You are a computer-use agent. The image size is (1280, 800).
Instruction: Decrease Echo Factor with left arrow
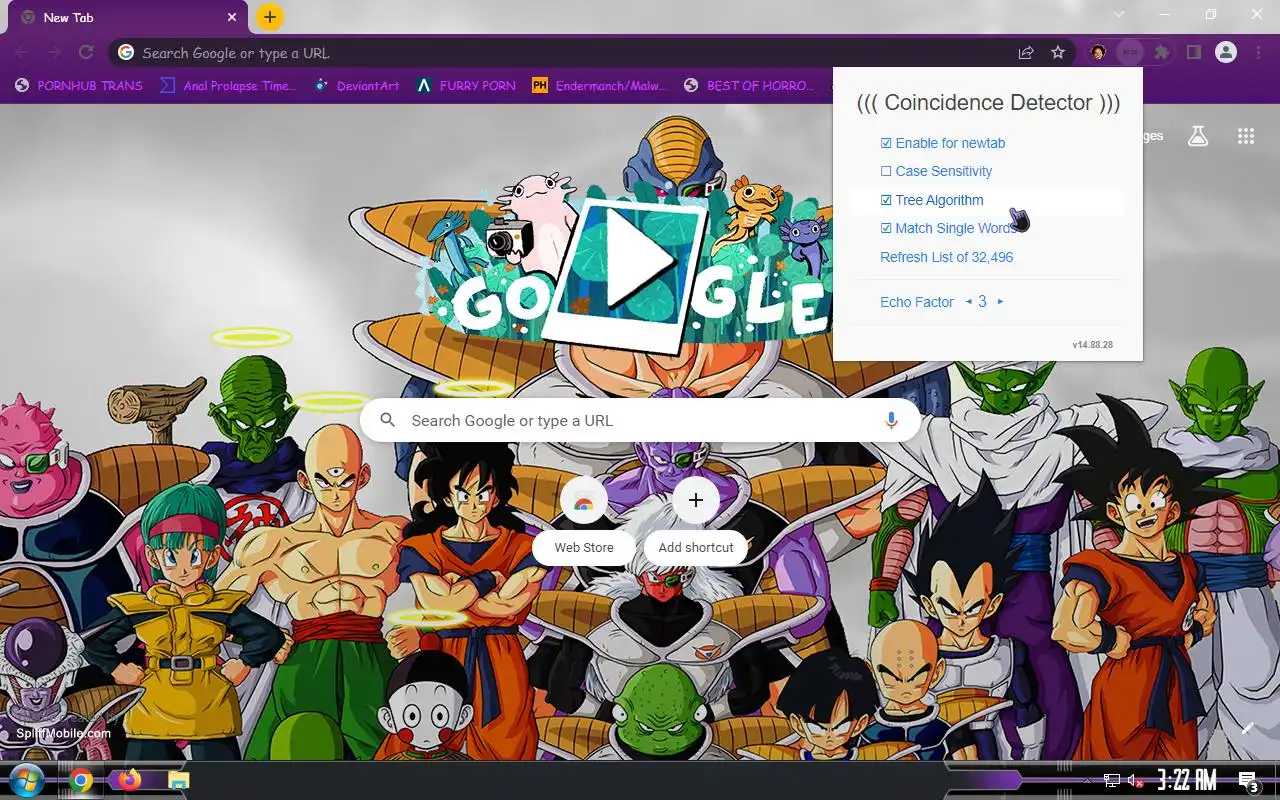pyautogui.click(x=968, y=302)
